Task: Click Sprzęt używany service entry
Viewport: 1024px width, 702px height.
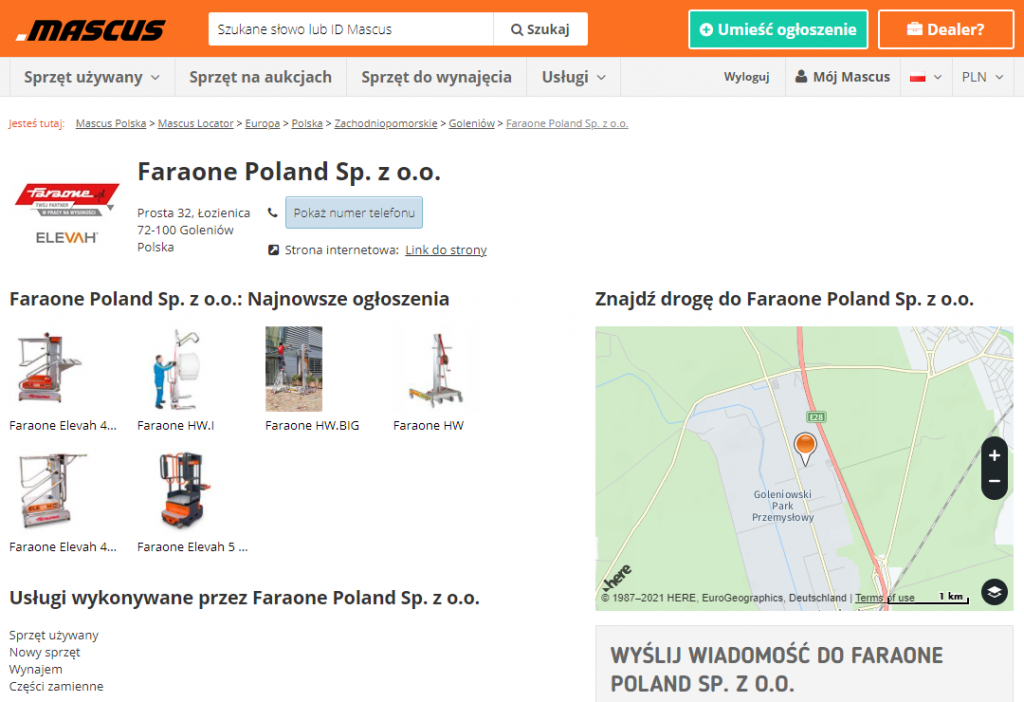Action: (x=54, y=635)
